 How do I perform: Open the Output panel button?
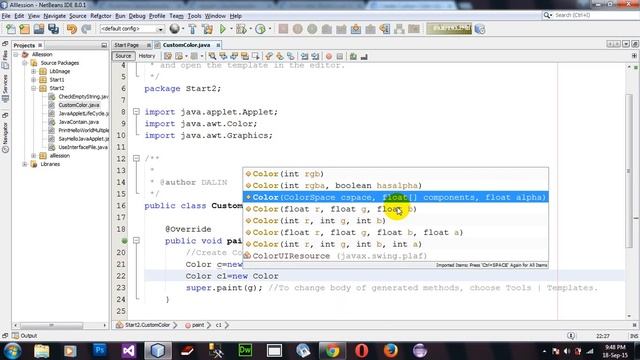click(25, 336)
